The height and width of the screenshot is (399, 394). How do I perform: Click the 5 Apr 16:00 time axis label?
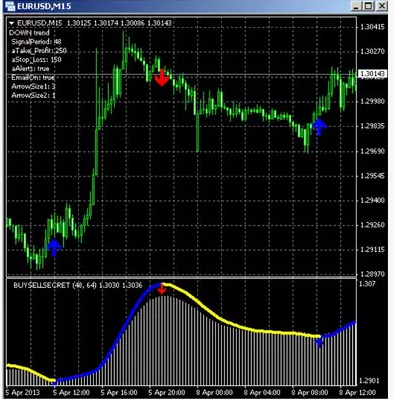coord(119,392)
